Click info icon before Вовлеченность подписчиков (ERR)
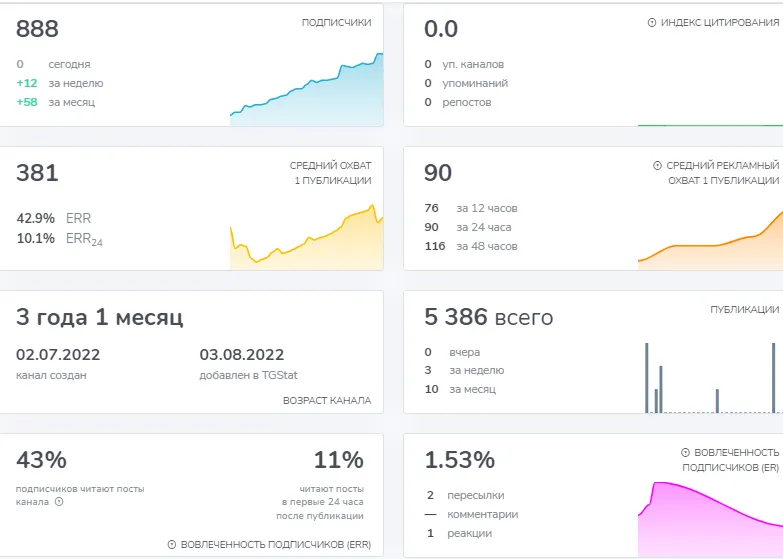The image size is (783, 559). [172, 545]
